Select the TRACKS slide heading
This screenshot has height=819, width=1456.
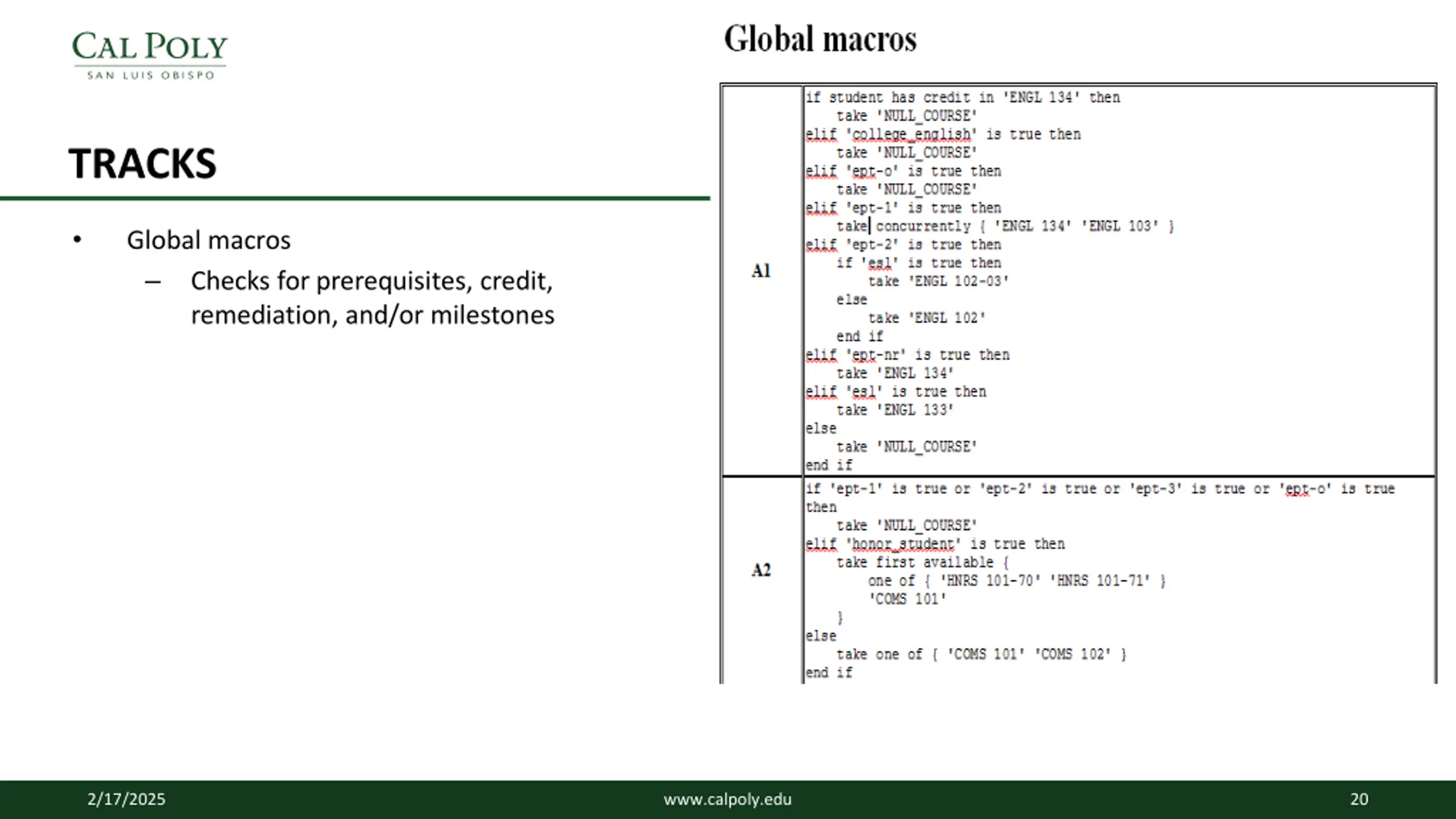[142, 164]
